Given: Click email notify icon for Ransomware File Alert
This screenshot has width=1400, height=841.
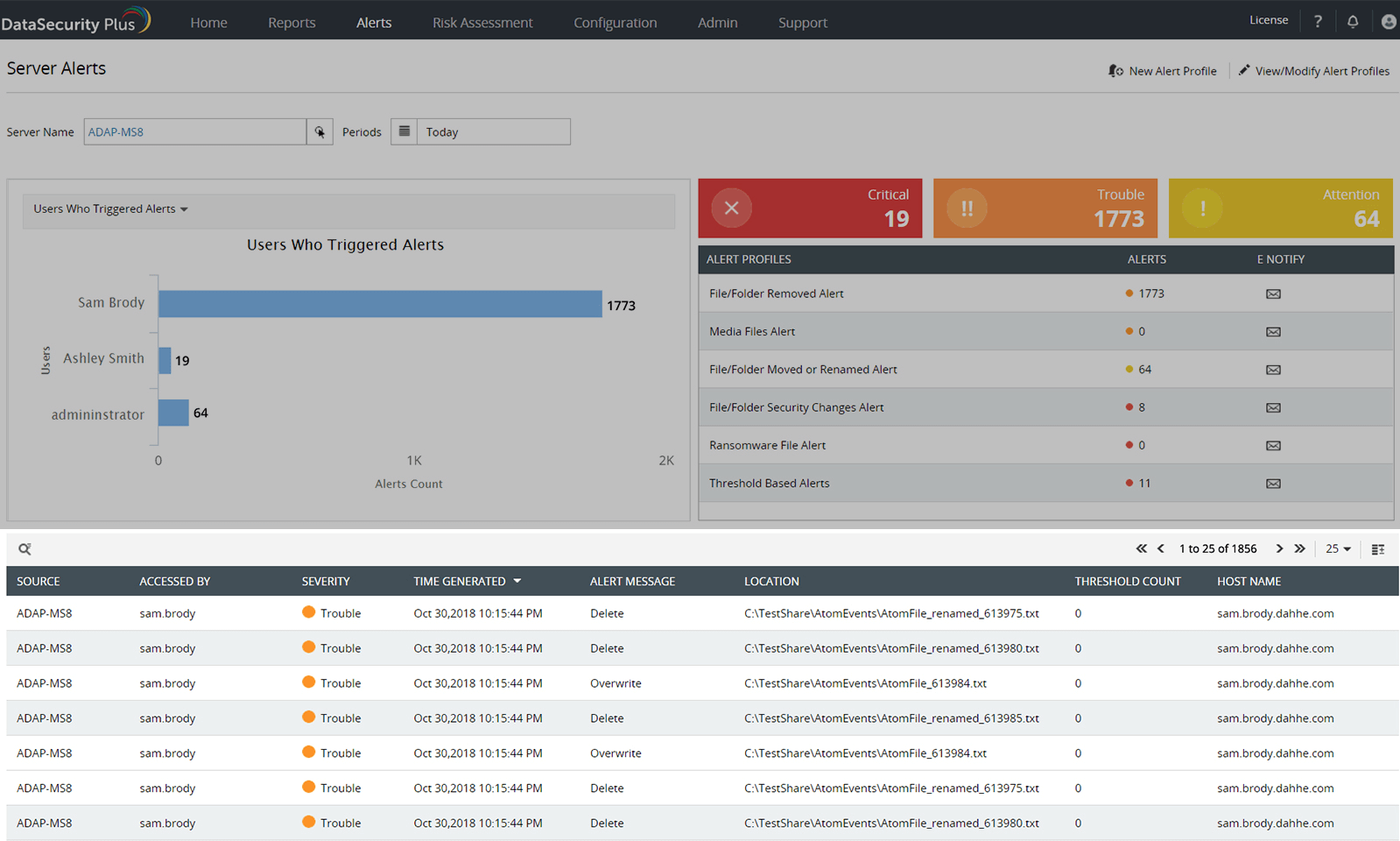Looking at the screenshot, I should click(1273, 446).
